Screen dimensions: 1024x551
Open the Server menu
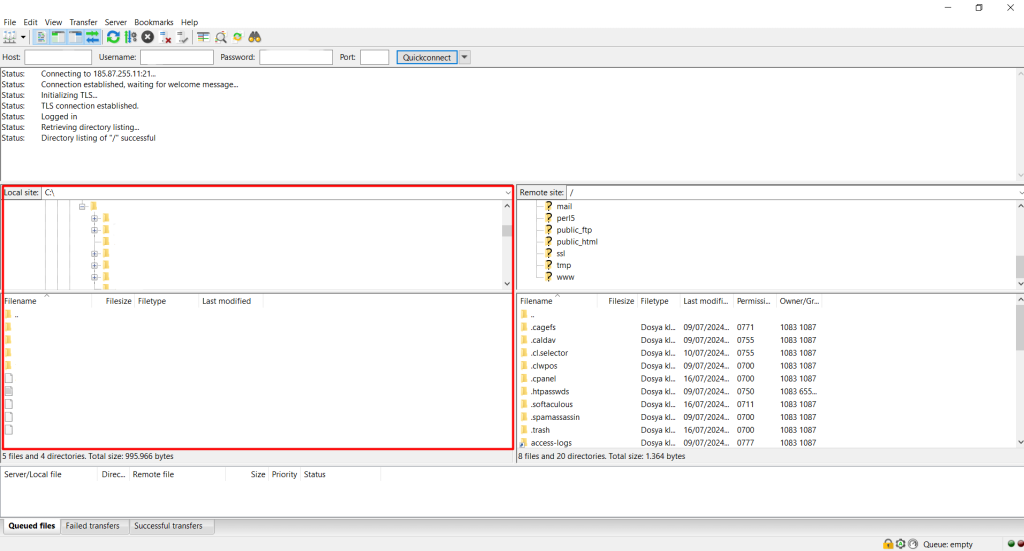(x=116, y=22)
